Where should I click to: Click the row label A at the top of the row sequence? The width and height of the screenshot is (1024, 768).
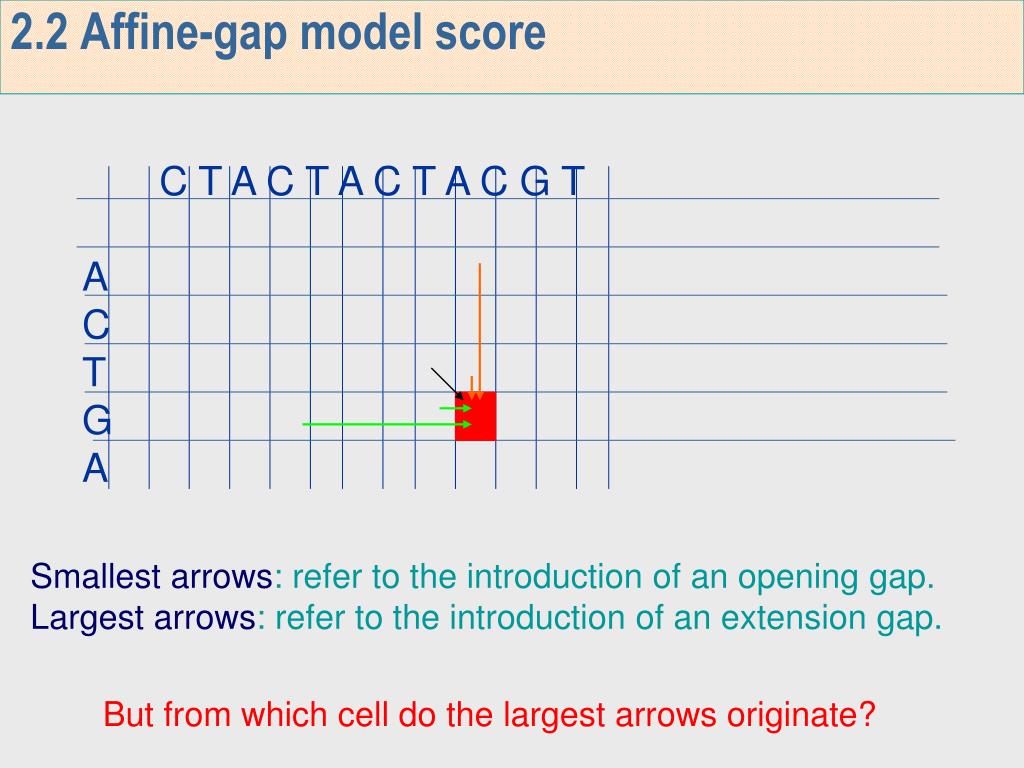tap(95, 277)
